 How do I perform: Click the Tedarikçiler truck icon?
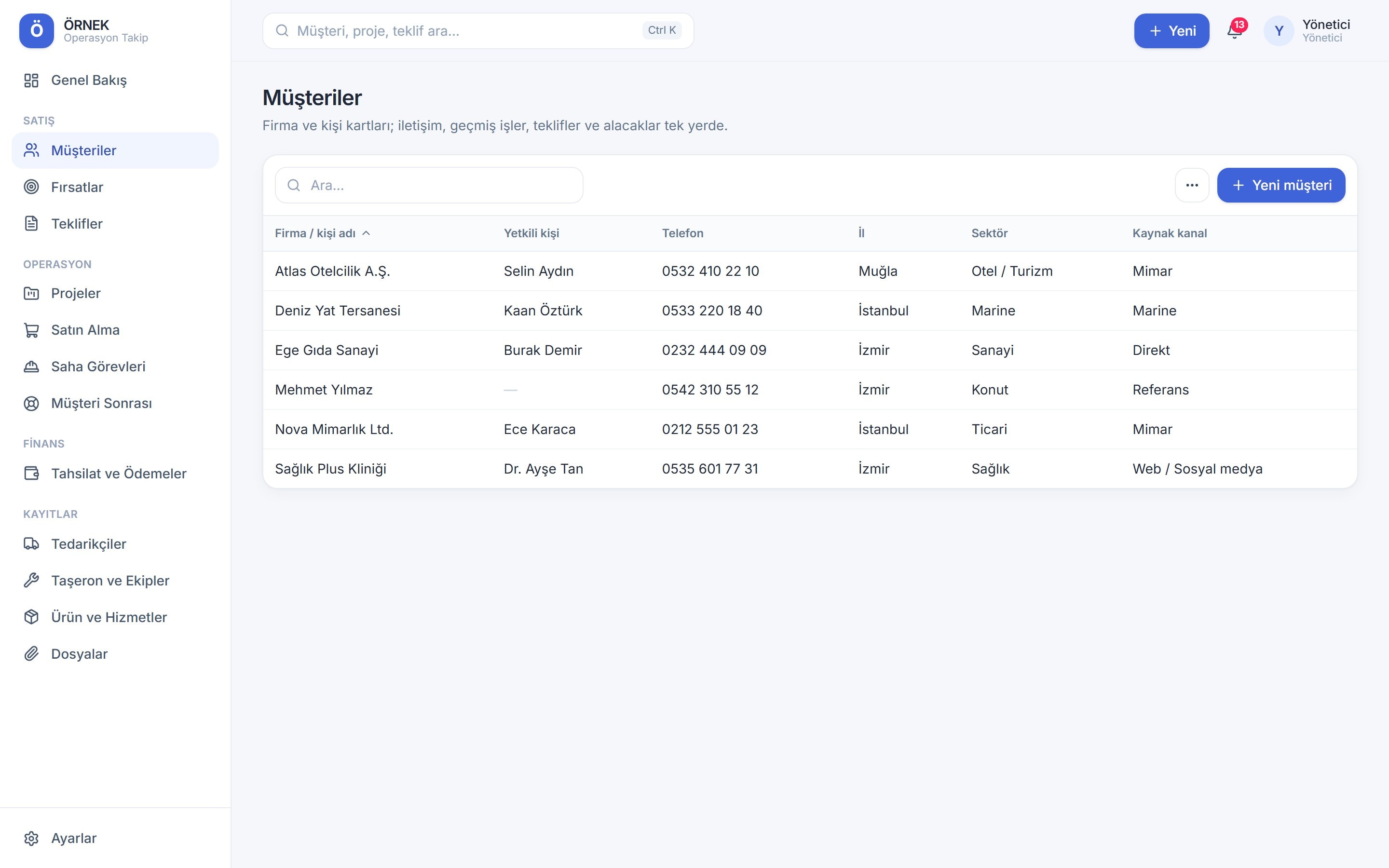[31, 544]
